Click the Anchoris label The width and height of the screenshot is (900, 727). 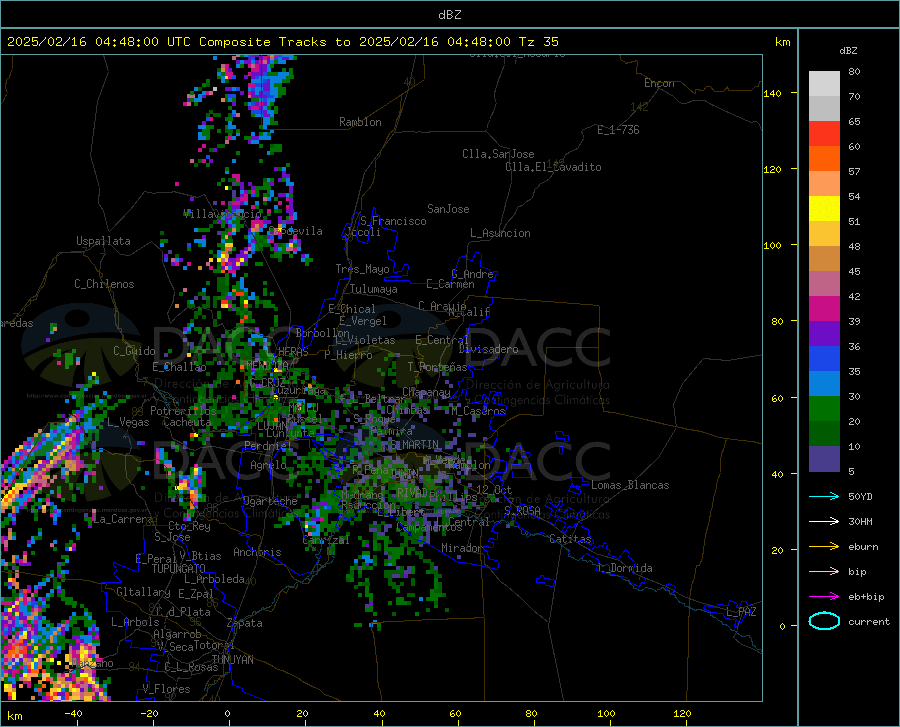pos(257,552)
